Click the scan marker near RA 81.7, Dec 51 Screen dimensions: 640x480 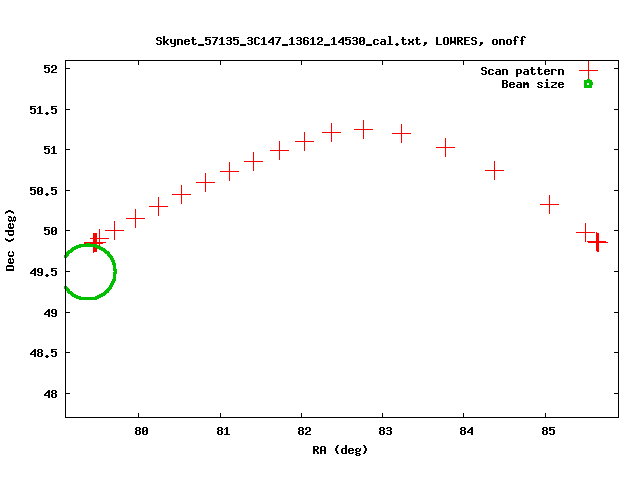pos(280,150)
